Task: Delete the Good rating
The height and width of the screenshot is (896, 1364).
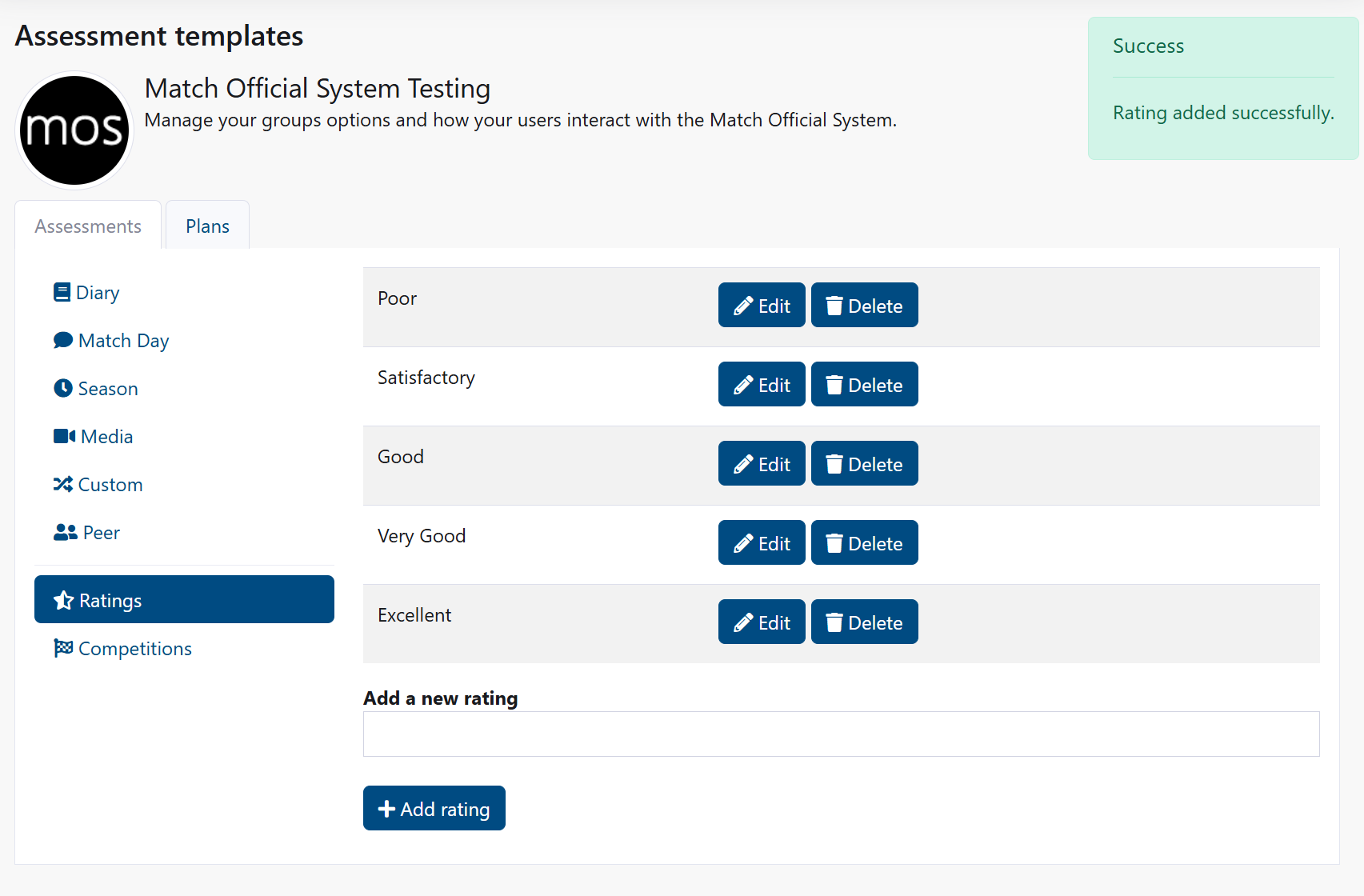Action: (864, 463)
